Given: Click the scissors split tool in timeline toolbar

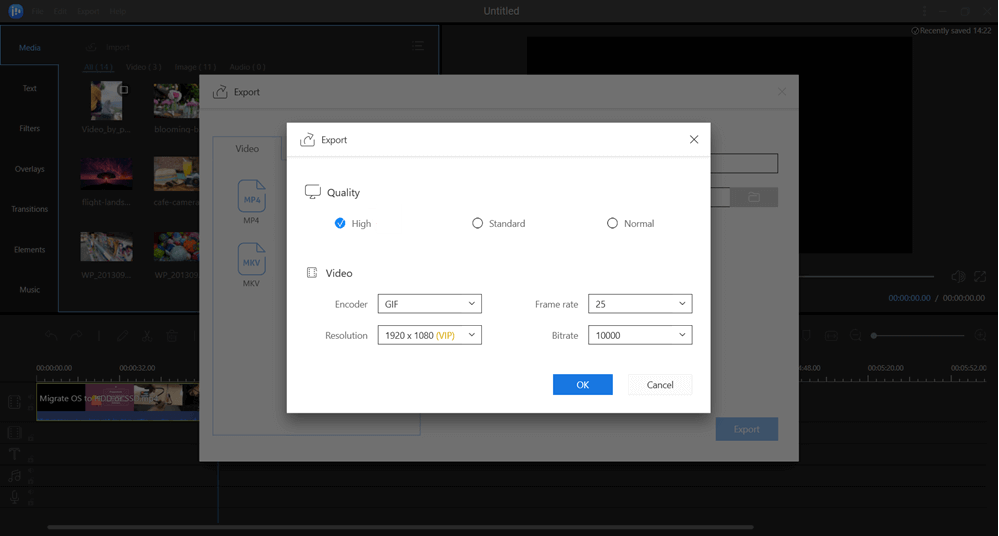Looking at the screenshot, I should (x=147, y=336).
